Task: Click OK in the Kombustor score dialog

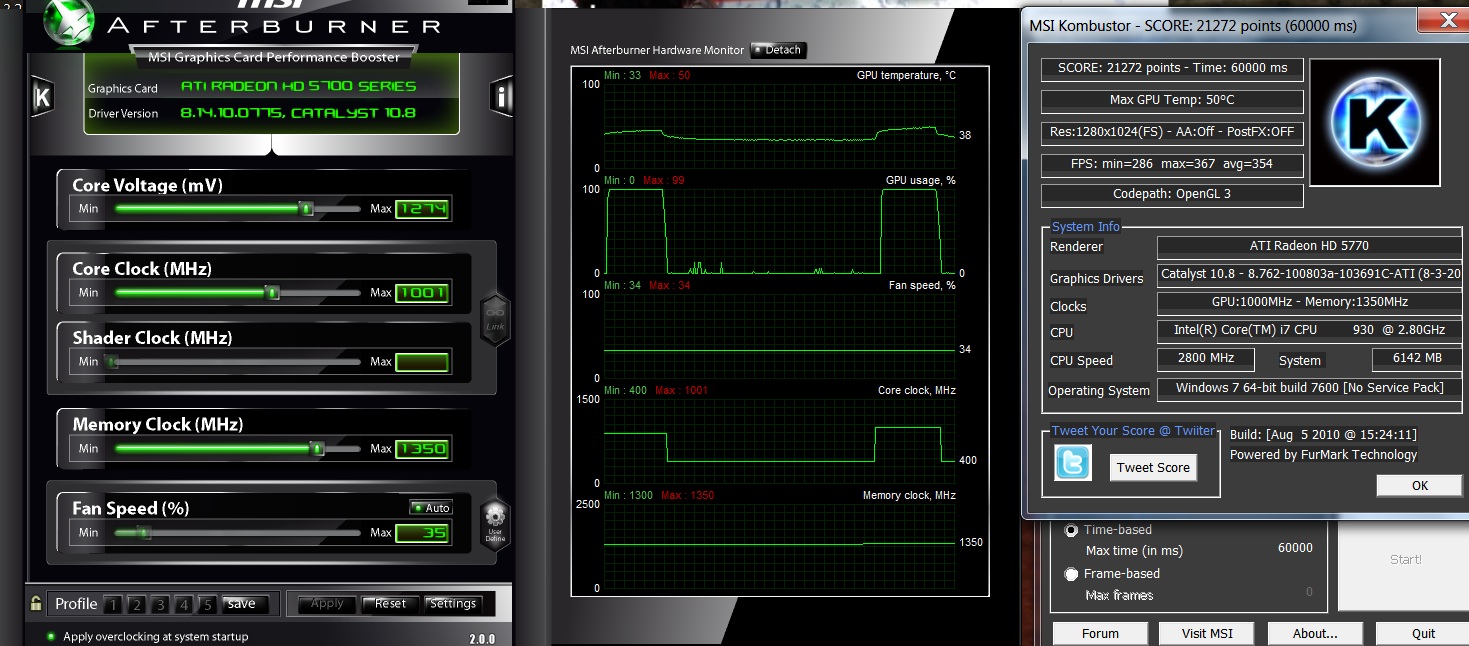Action: point(1419,485)
